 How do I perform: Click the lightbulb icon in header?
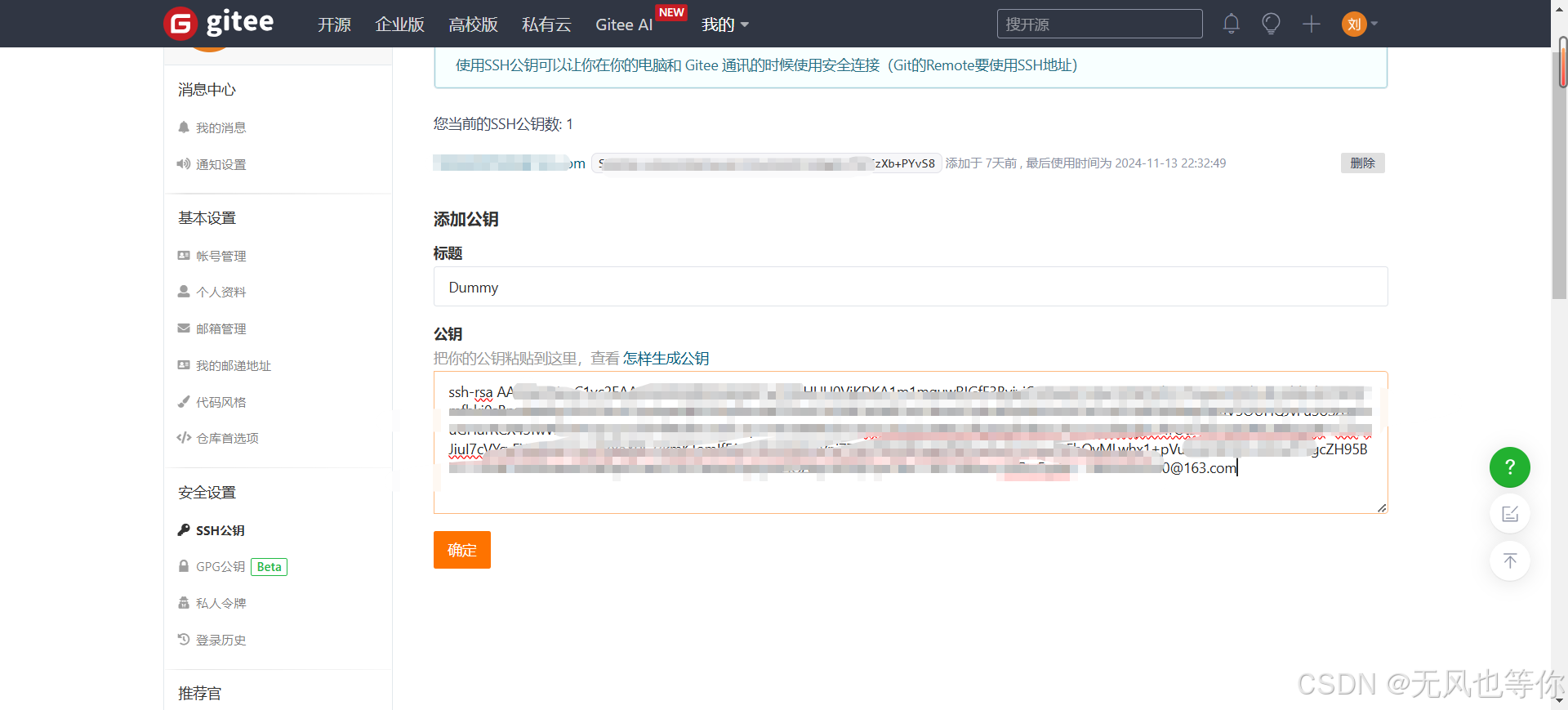tap(1271, 24)
